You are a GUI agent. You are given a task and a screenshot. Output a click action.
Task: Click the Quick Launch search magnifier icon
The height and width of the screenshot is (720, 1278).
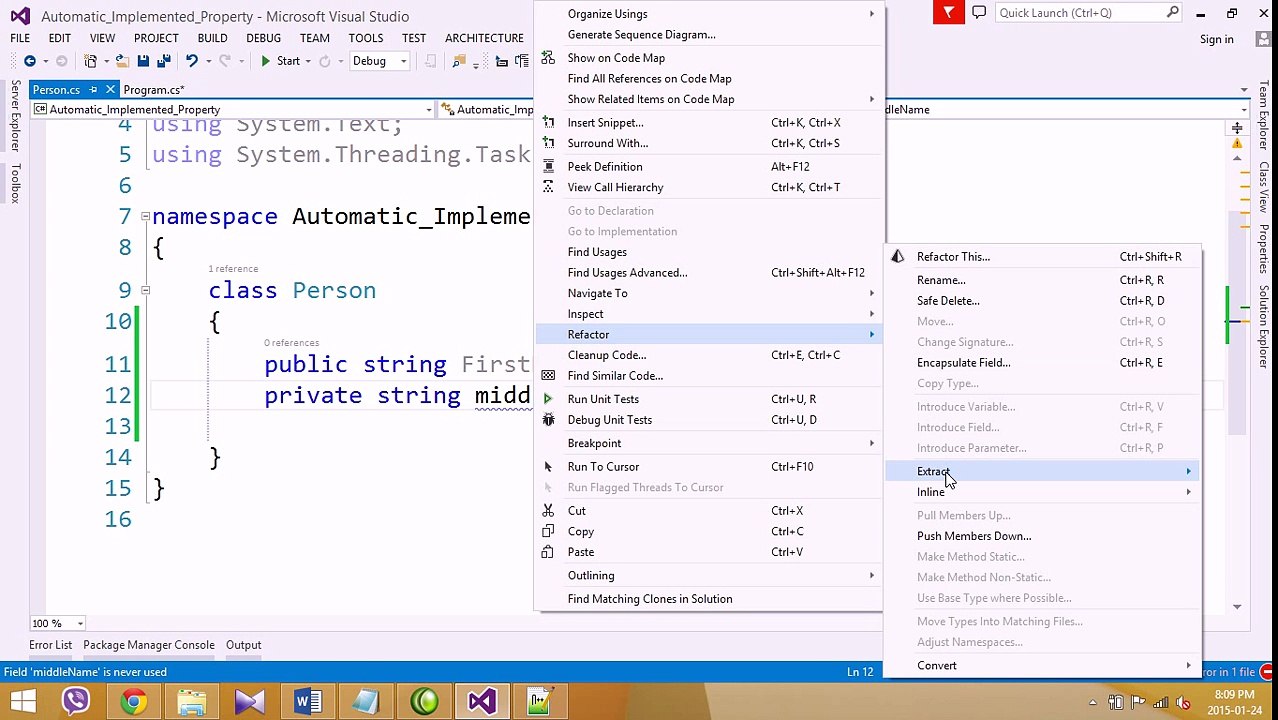1172,13
